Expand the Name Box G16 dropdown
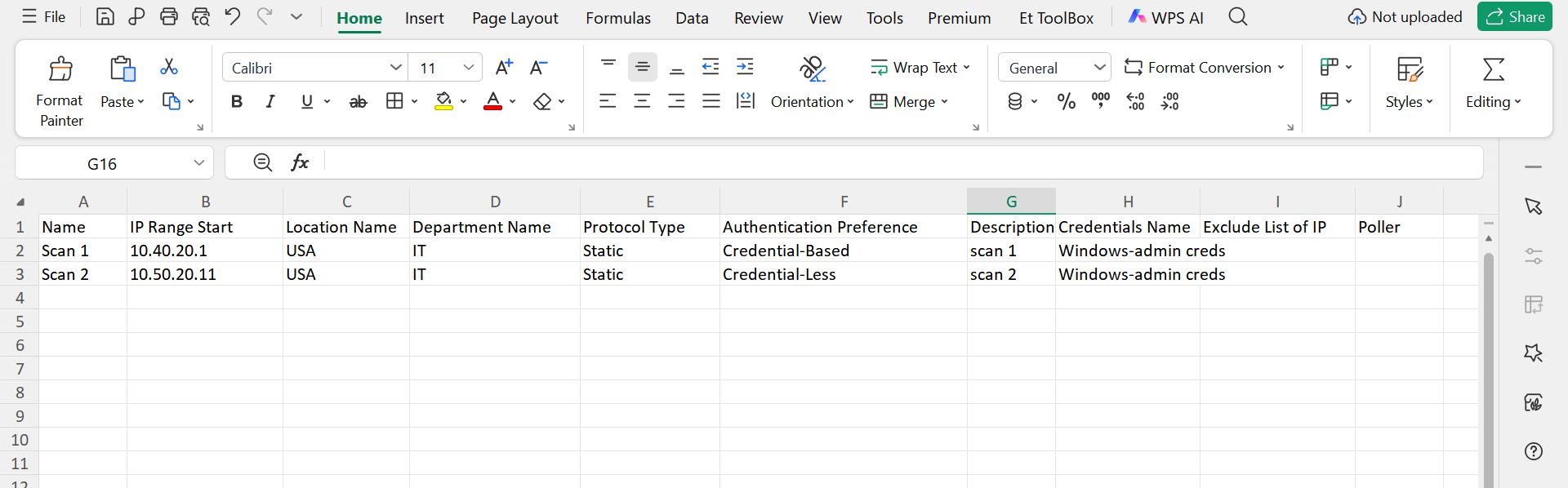Viewport: 1568px width, 488px height. coord(199,162)
